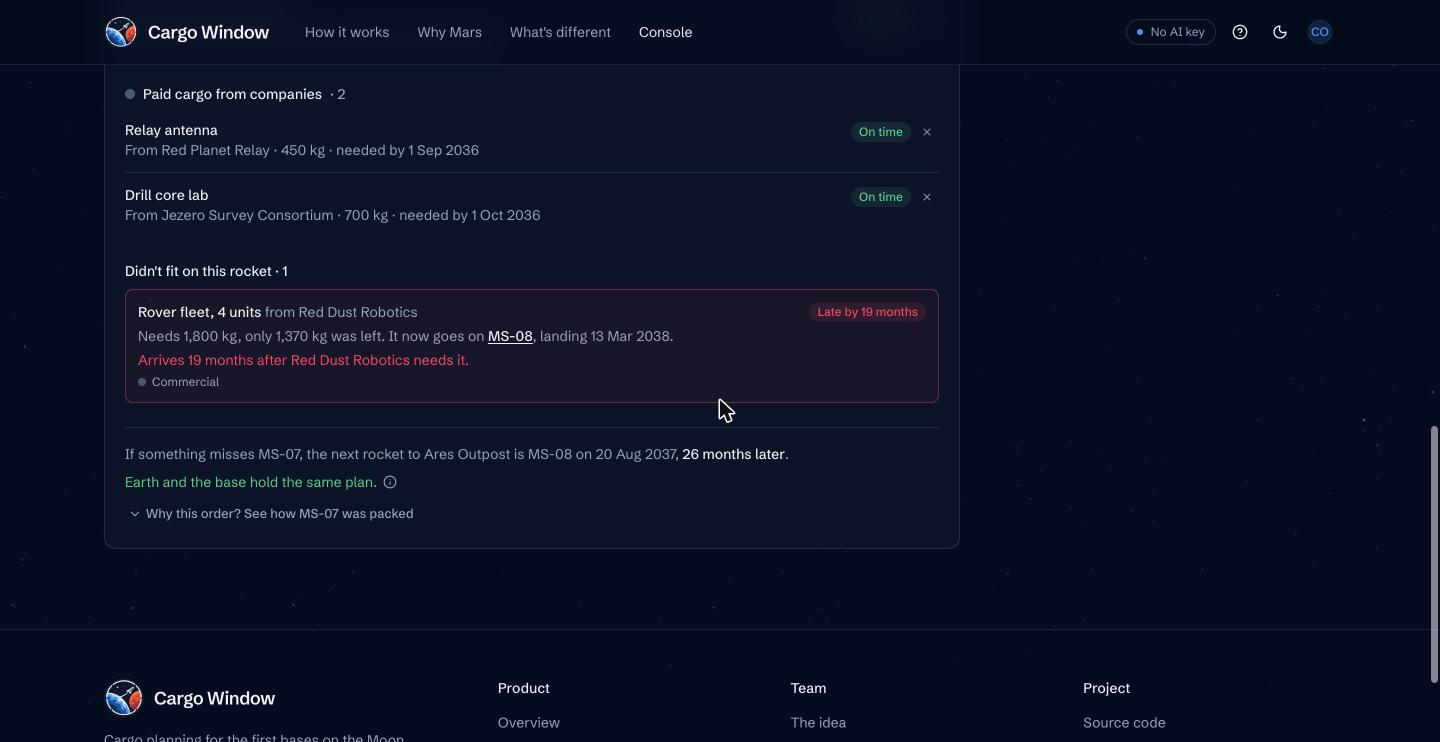Screen dimensions: 1440x742
Task: Click the 'No AI key' badge
Action: [x=1171, y=32]
